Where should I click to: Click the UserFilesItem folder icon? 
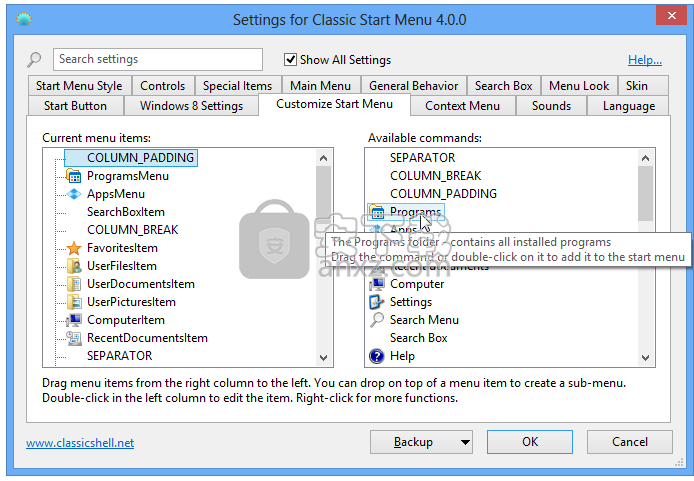click(74, 266)
